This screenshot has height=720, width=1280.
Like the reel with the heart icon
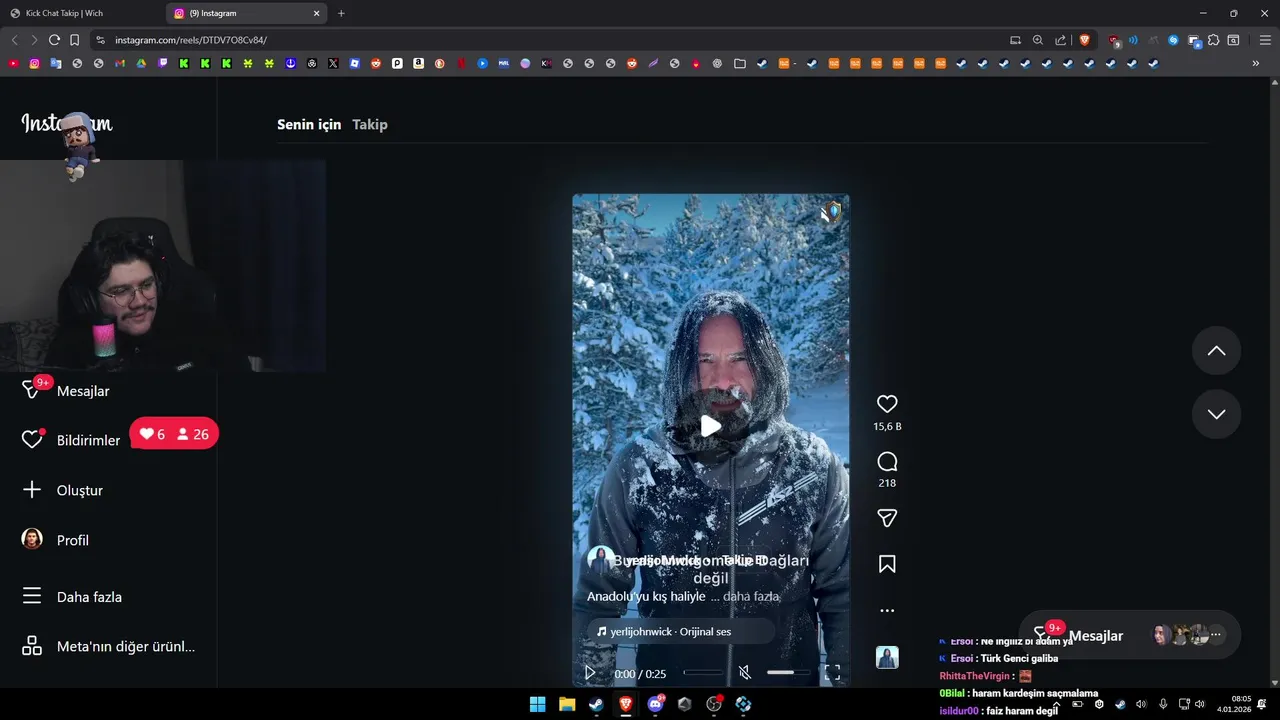click(887, 404)
